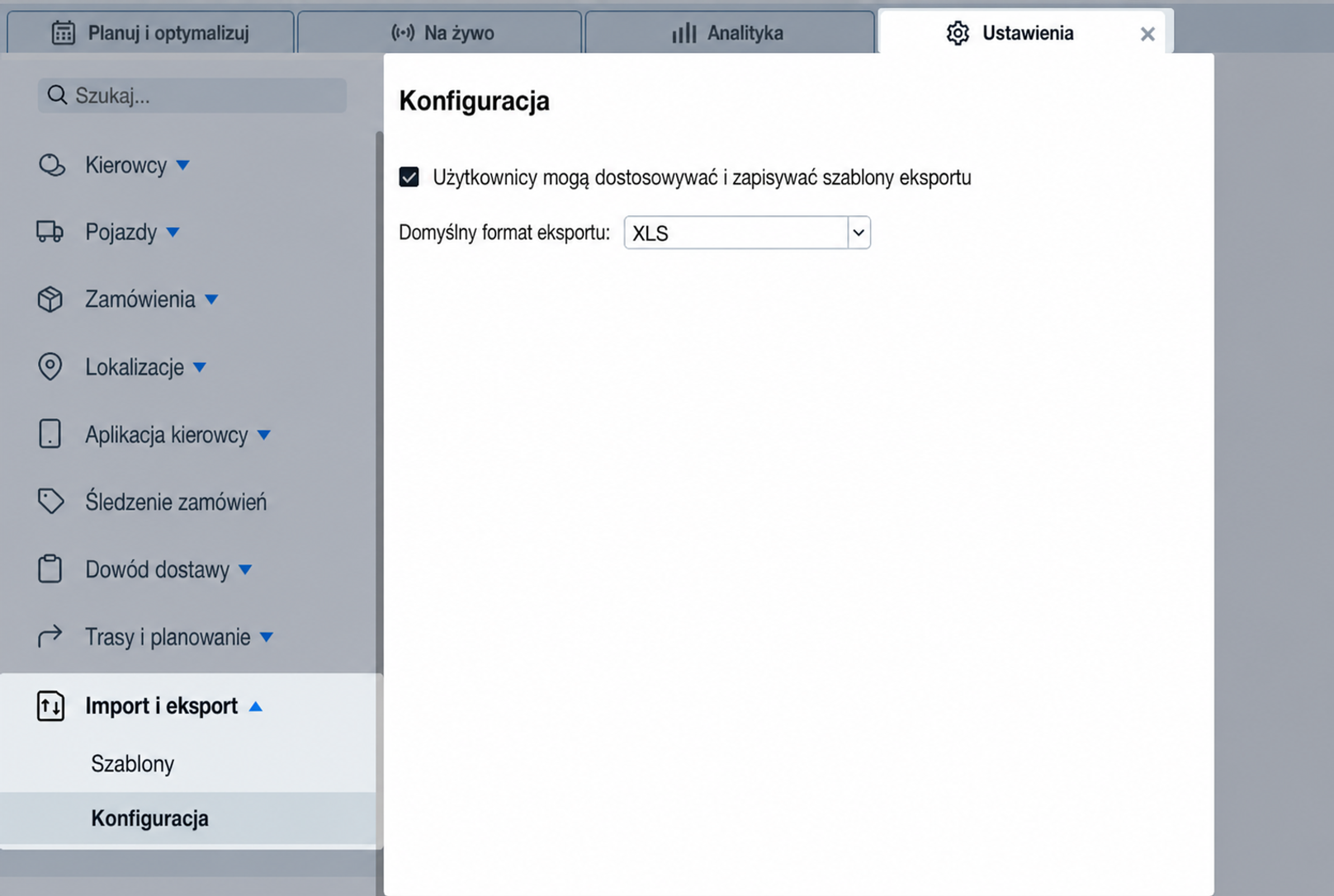Screen dimensions: 1334x896
Task: Click the Trasy i planowanie arrow icon
Action: [x=50, y=636]
